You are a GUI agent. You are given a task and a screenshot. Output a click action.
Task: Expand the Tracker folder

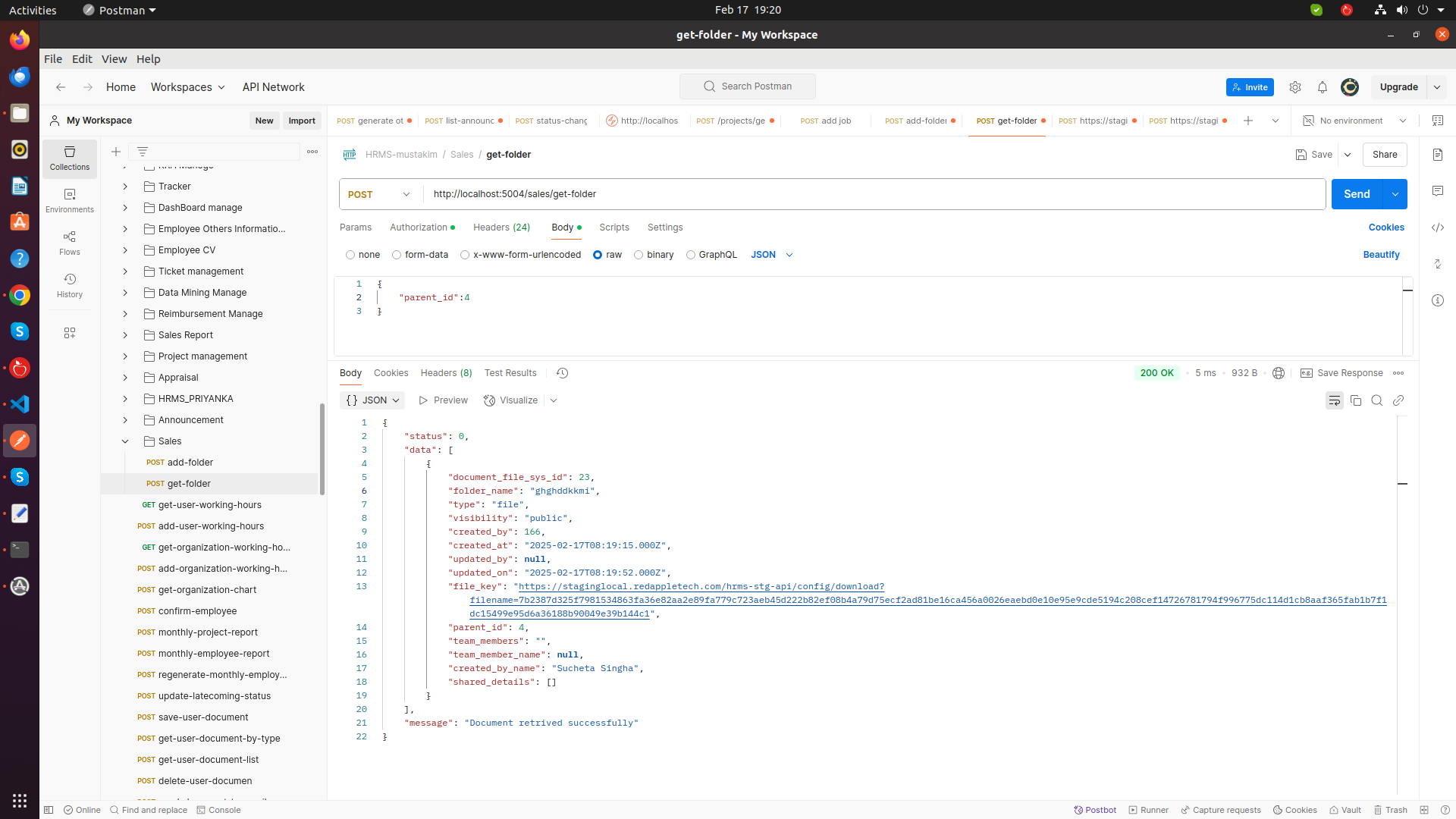point(125,187)
